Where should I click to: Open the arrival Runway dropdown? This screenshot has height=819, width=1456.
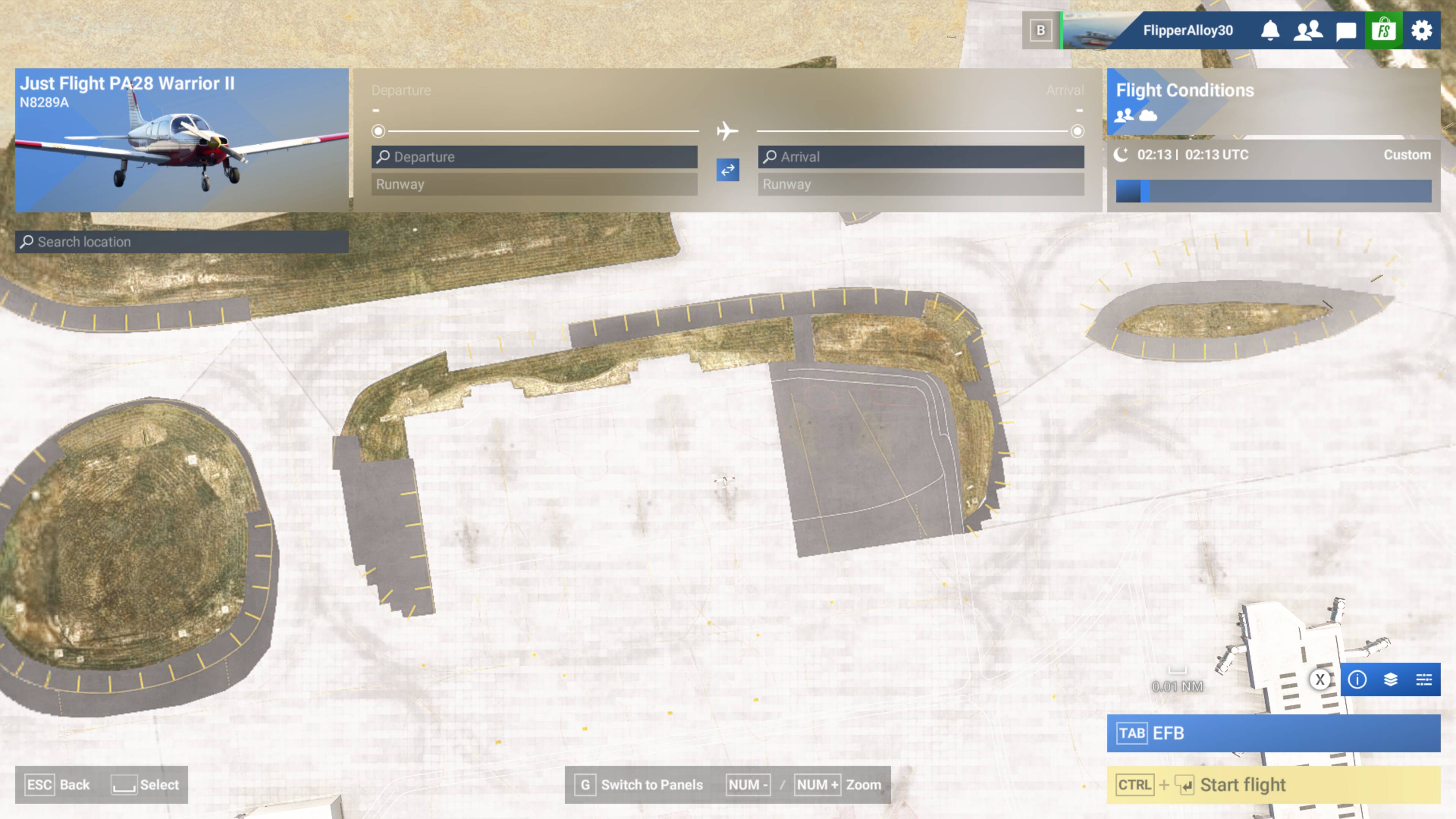pyautogui.click(x=921, y=184)
